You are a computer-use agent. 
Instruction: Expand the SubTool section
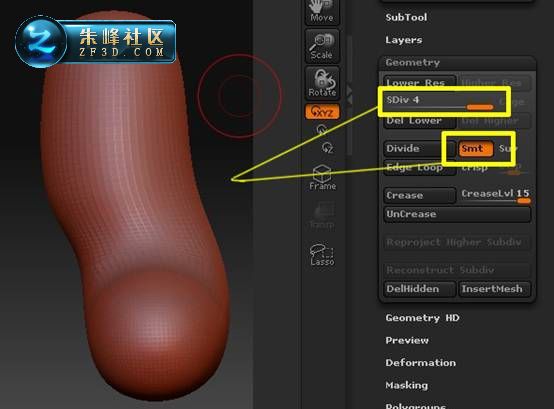tap(406, 17)
